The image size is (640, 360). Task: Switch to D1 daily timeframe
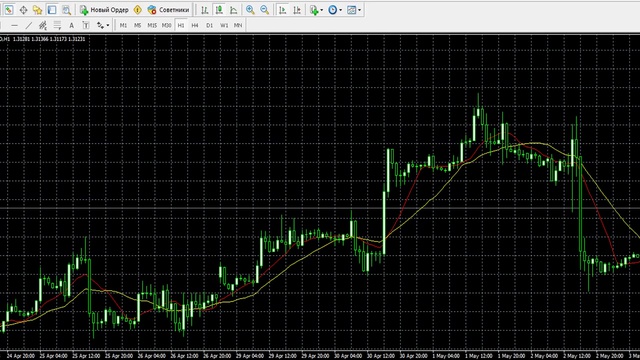209,25
